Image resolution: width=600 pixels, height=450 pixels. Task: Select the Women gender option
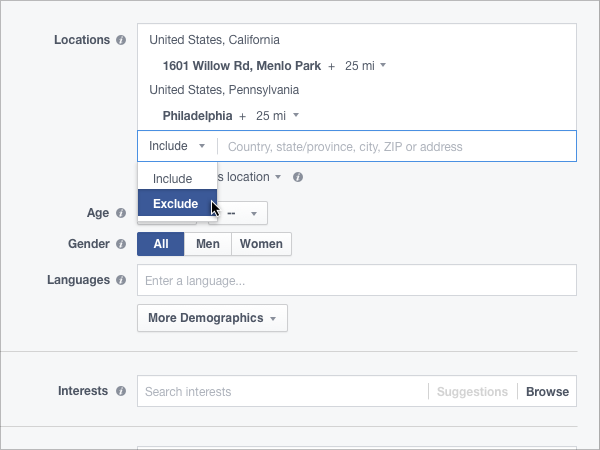[261, 244]
